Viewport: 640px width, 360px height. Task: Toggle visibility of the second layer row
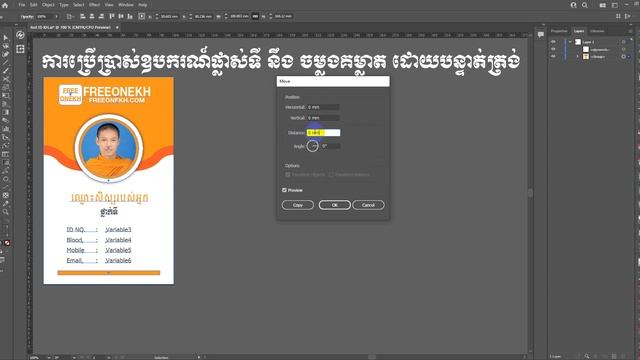553,49
